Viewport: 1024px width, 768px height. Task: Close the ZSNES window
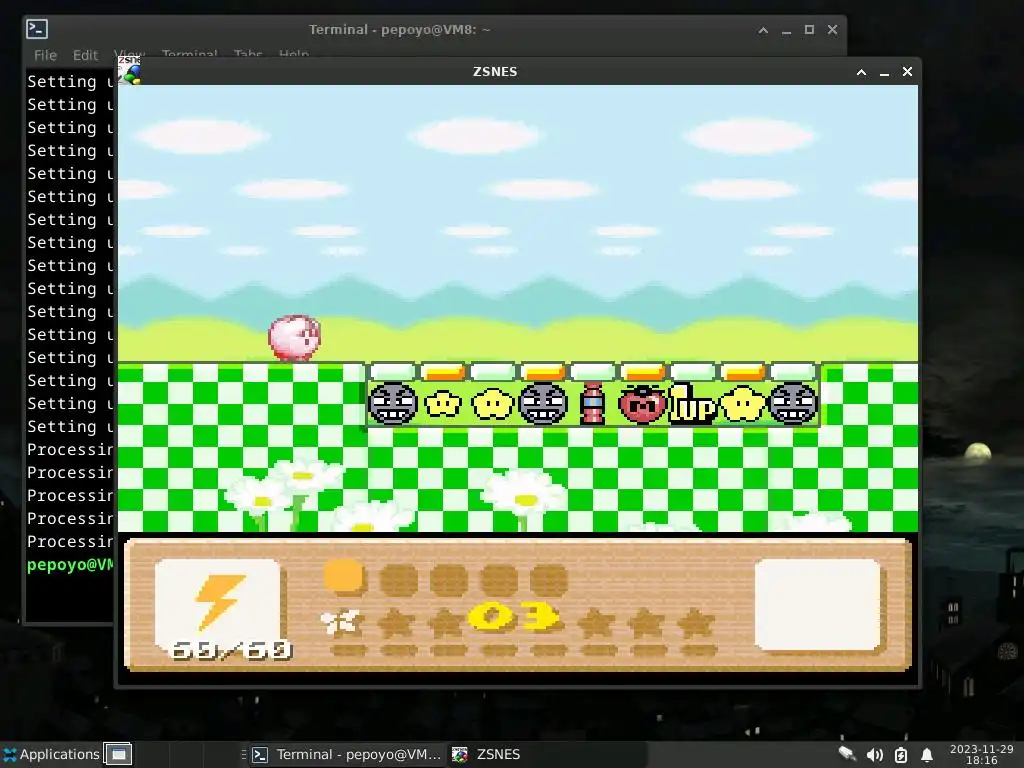tap(907, 72)
